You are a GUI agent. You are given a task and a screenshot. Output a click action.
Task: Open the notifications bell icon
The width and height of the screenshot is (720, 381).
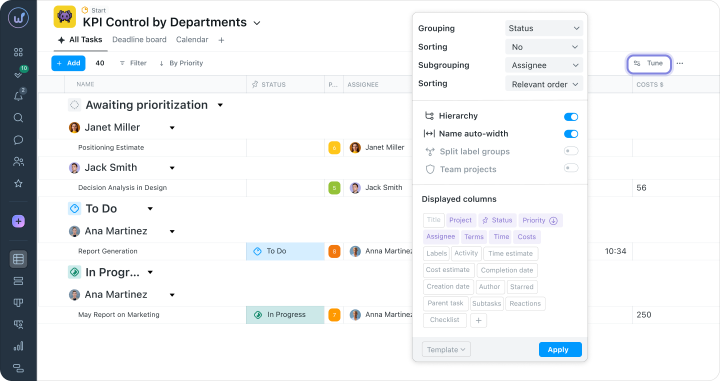18,95
